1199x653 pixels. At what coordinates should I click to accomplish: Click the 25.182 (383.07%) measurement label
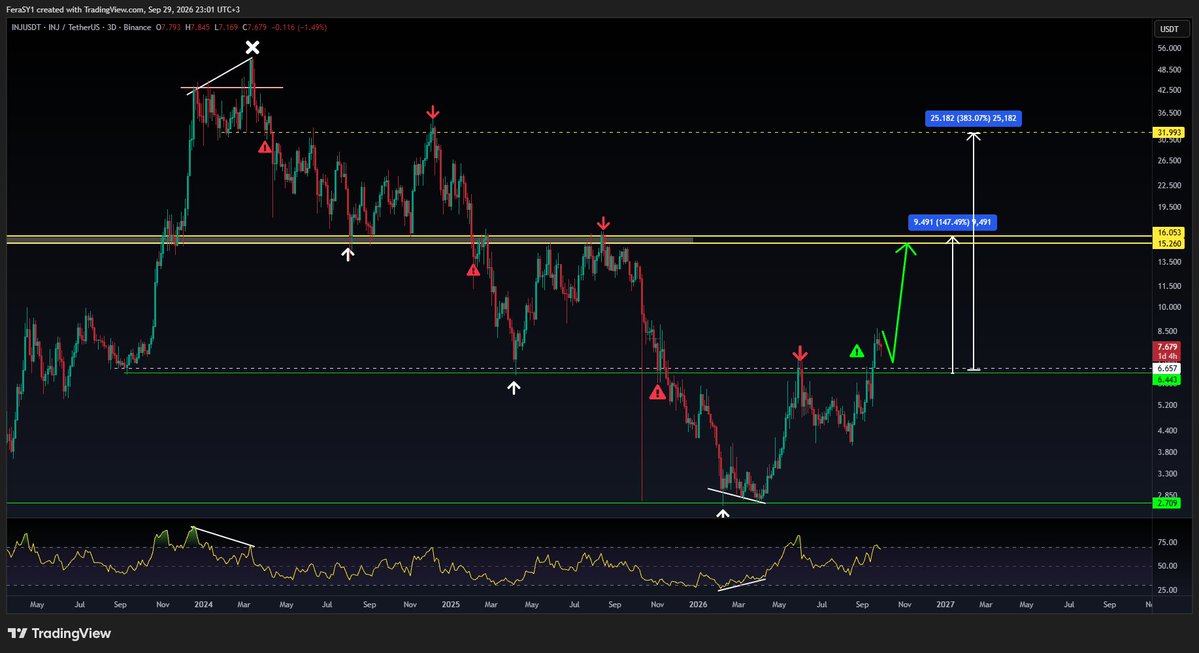tap(973, 118)
